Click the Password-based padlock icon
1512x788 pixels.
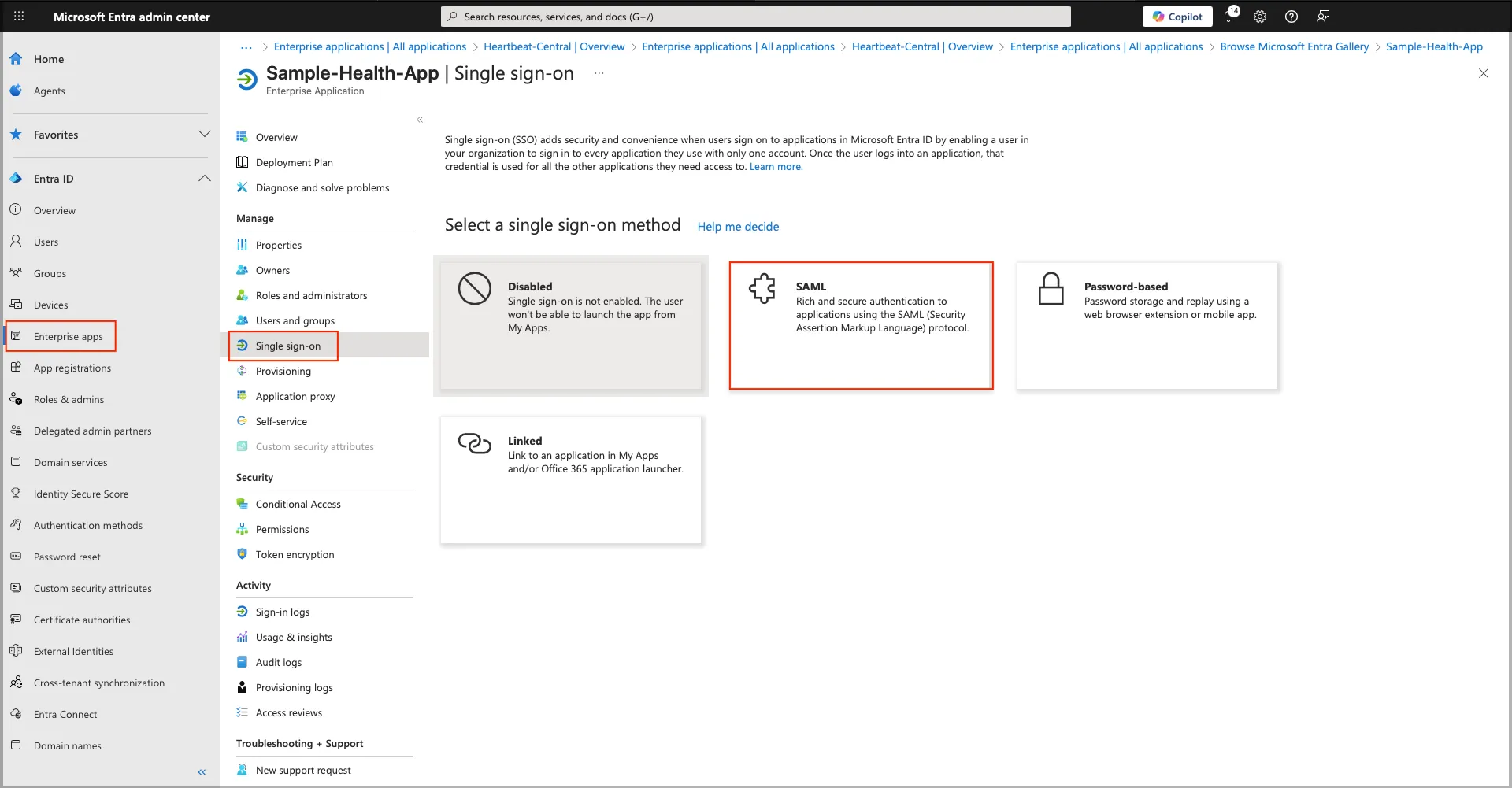click(x=1051, y=289)
